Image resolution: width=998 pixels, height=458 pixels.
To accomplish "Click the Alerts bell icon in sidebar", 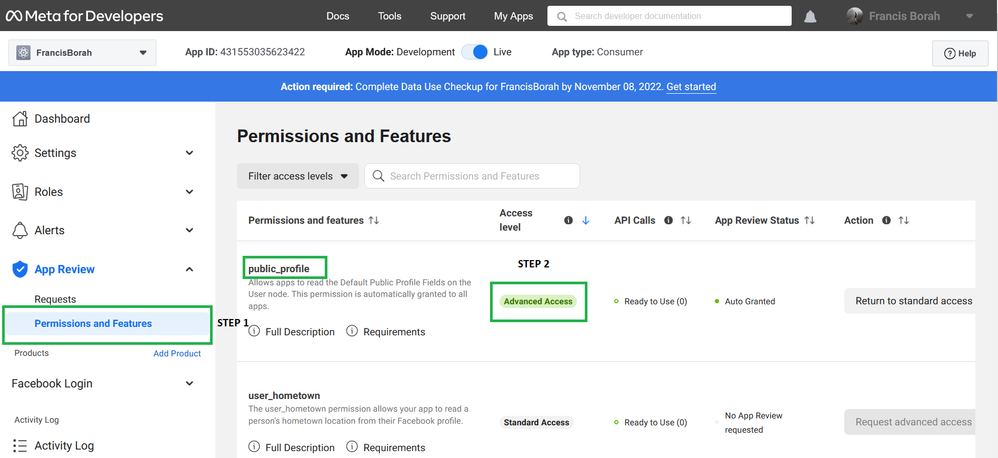I will coord(19,231).
